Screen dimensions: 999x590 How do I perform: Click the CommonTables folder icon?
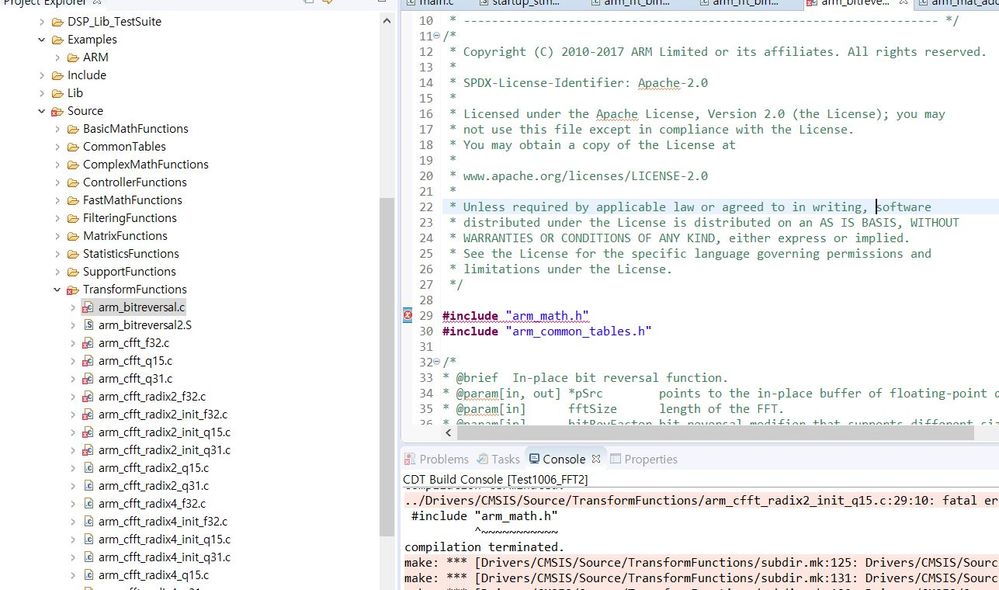tap(73, 147)
